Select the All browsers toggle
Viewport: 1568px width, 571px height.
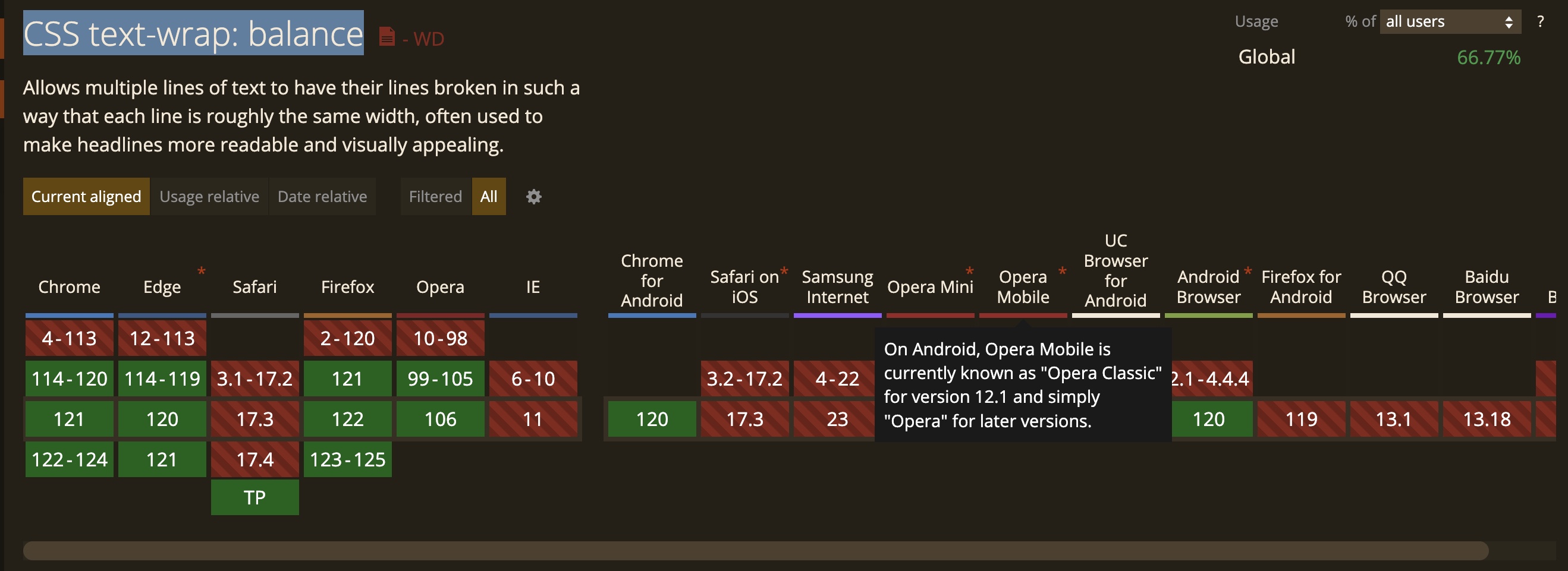tap(488, 197)
